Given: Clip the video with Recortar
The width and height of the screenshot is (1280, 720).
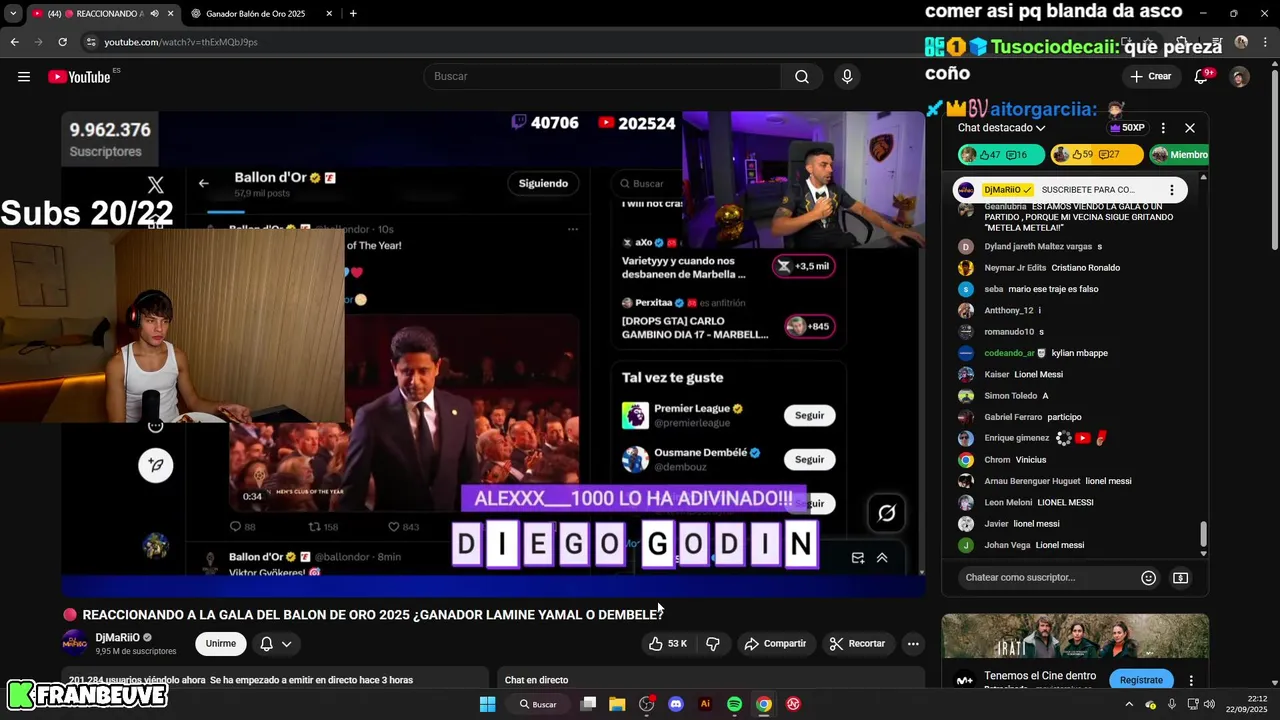Looking at the screenshot, I should pyautogui.click(x=857, y=644).
